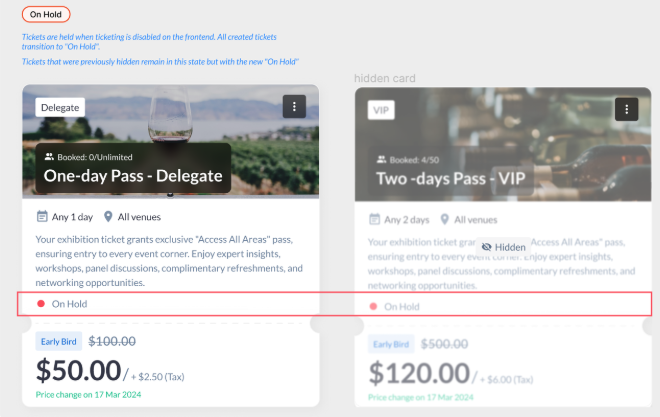Open the One-day Pass - Delegate title

click(133, 176)
